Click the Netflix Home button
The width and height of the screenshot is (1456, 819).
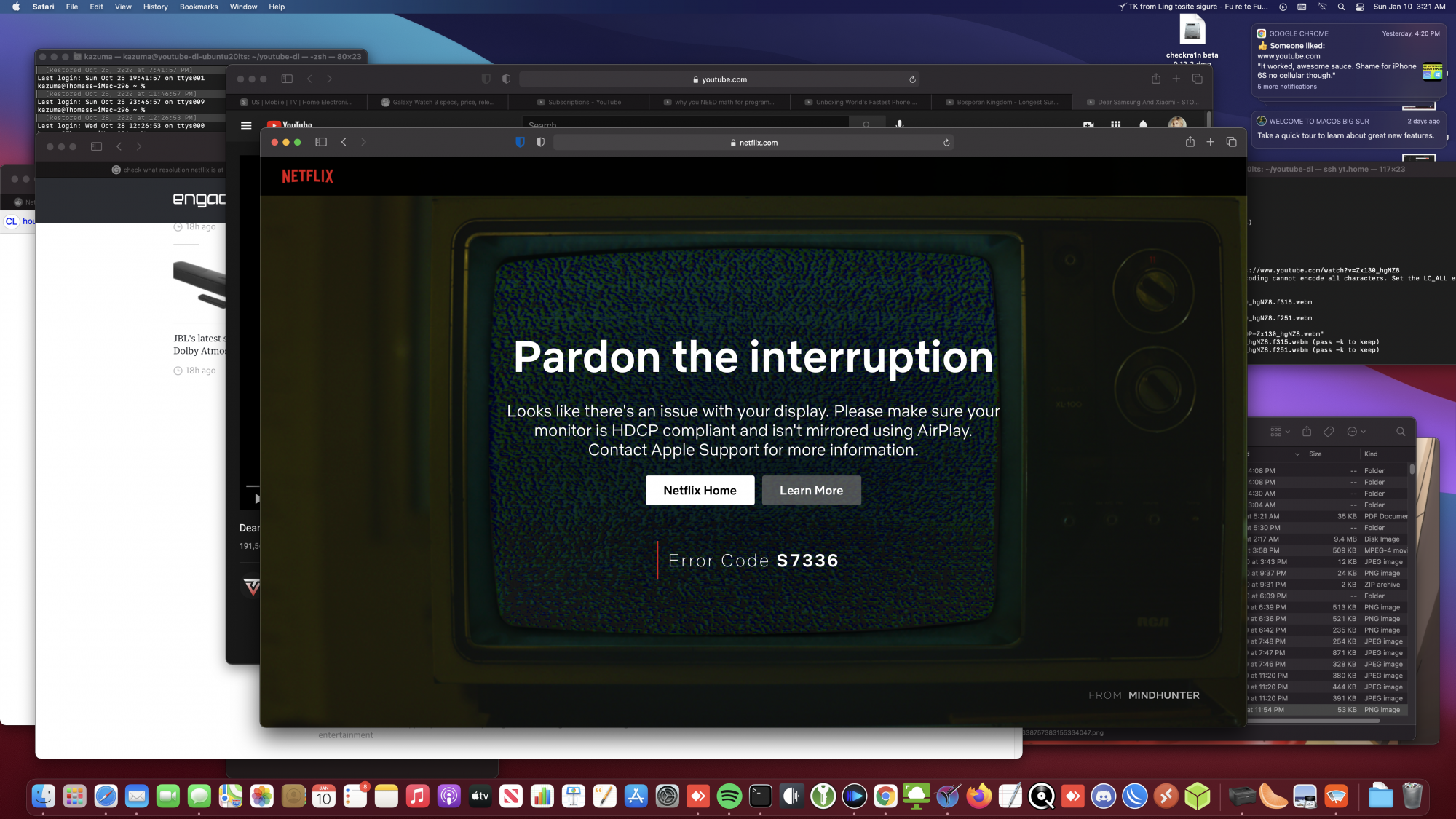[700, 490]
